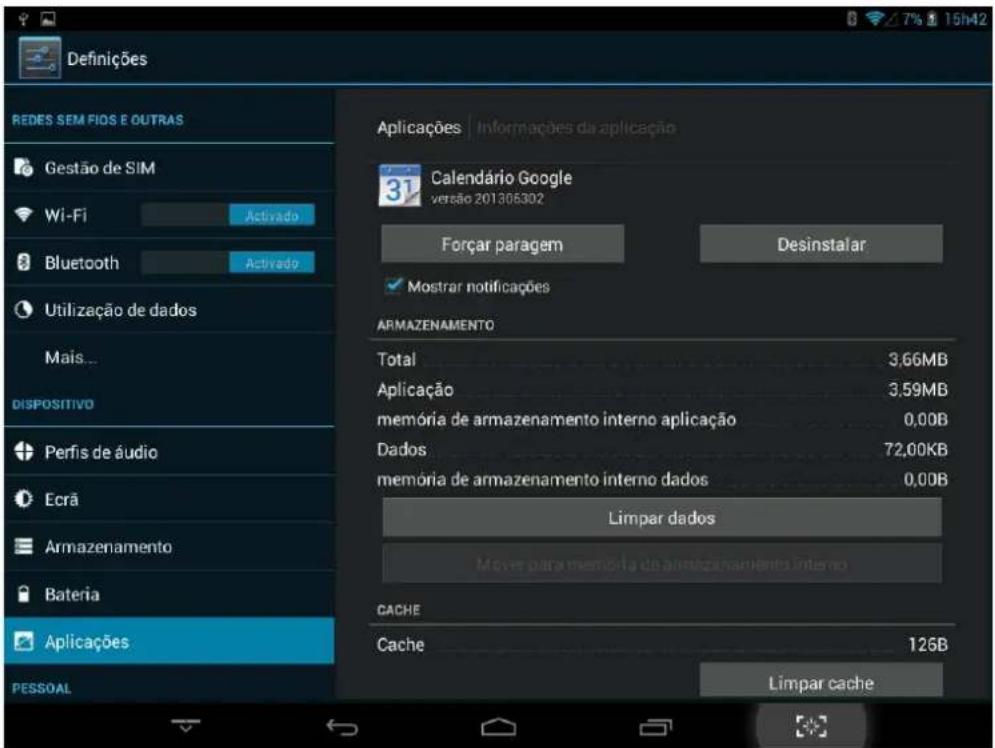Viewport: 995px width, 748px height.
Task: Tap the Dados 72,00KB row
Action: pyautogui.click(x=662, y=449)
